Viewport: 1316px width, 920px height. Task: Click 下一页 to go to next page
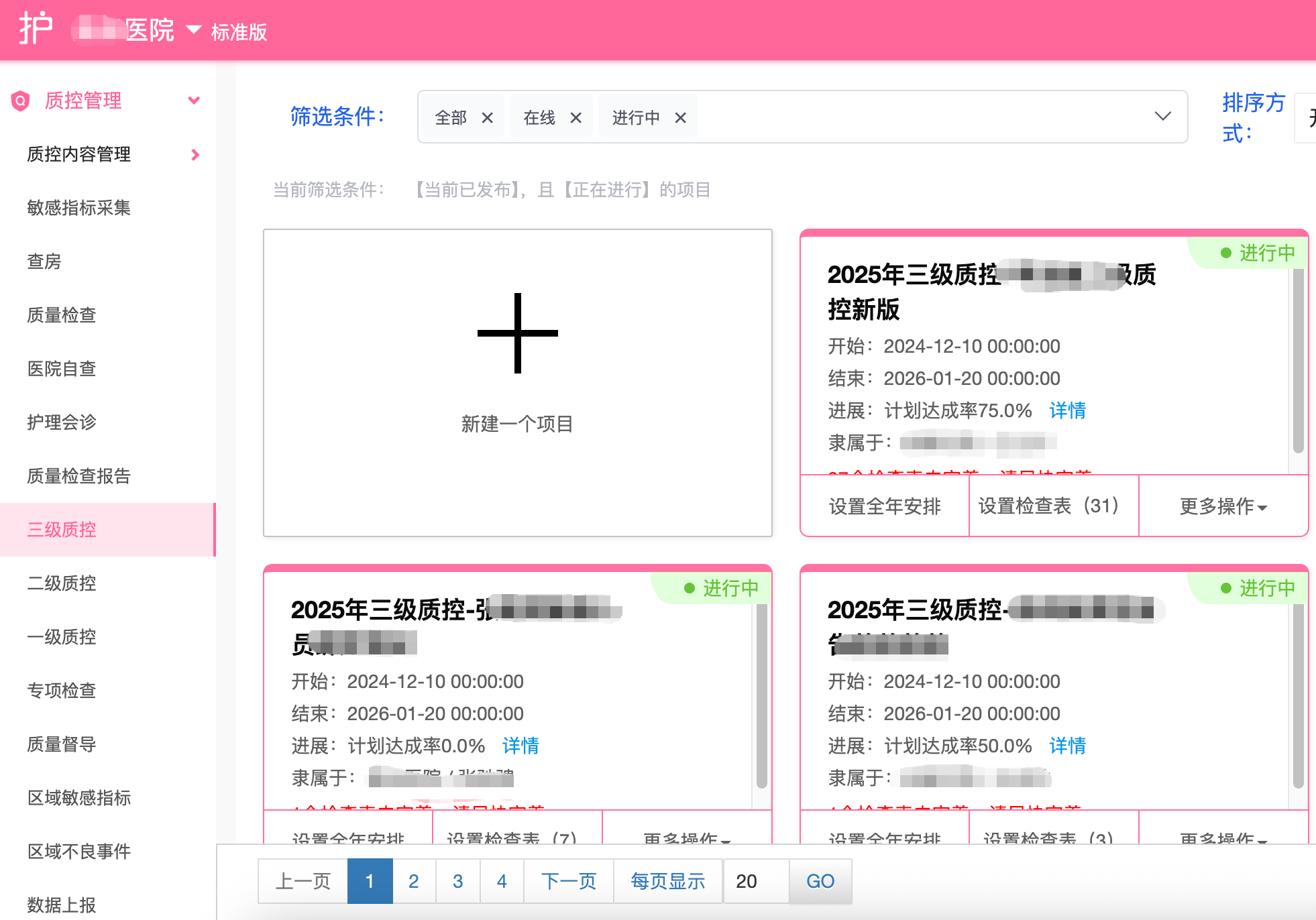point(568,881)
